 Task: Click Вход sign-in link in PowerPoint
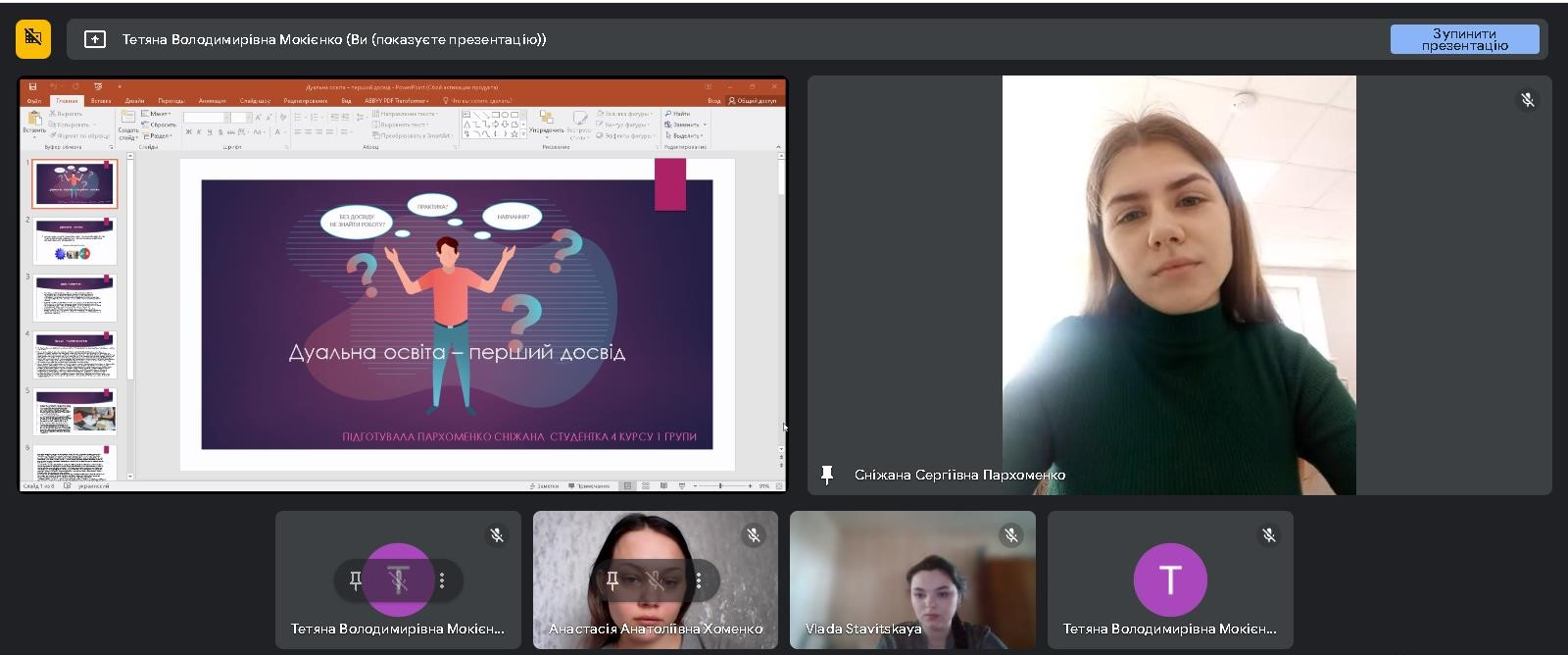click(x=713, y=100)
